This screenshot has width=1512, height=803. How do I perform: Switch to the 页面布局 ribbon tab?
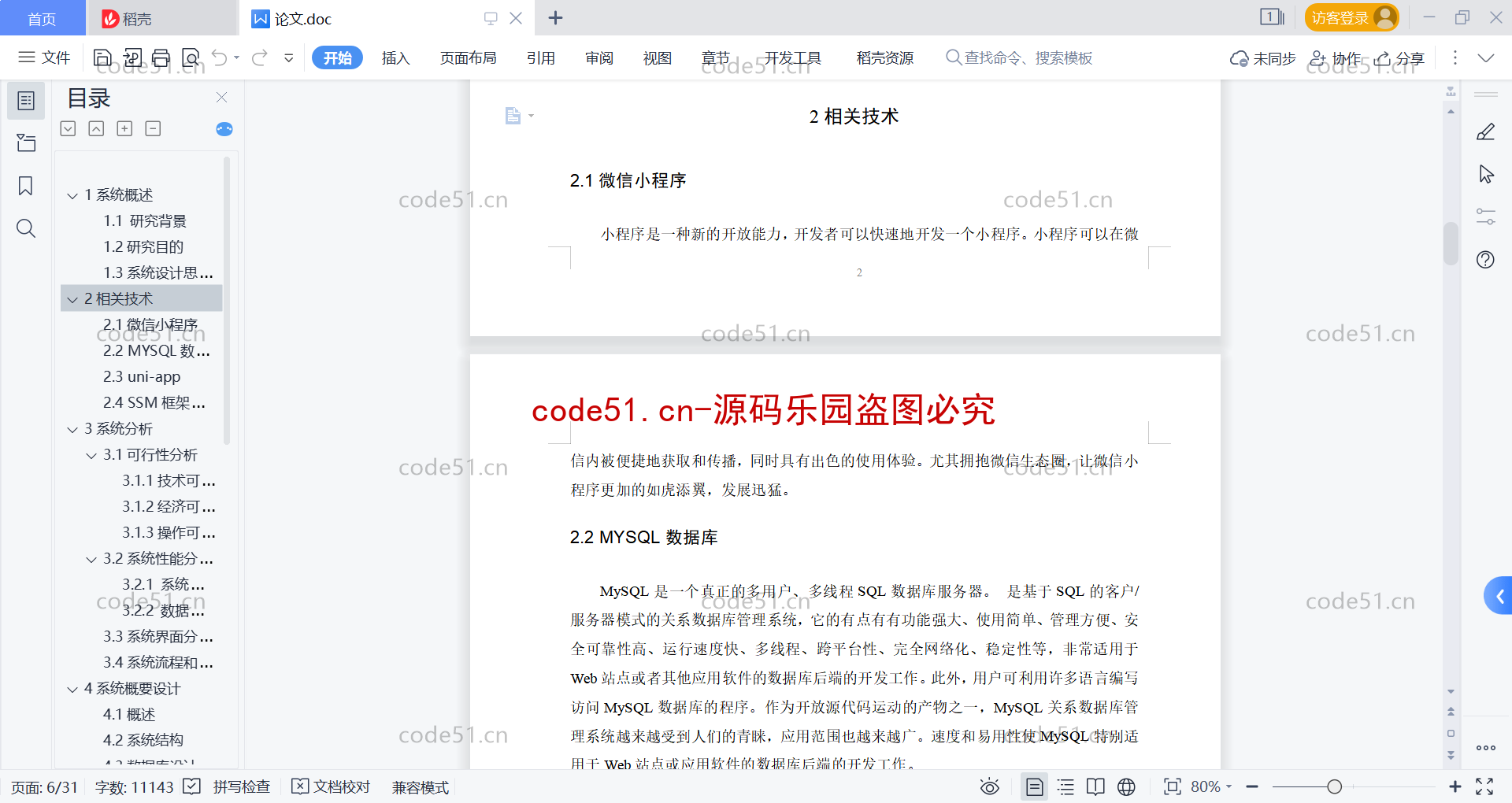tap(468, 57)
